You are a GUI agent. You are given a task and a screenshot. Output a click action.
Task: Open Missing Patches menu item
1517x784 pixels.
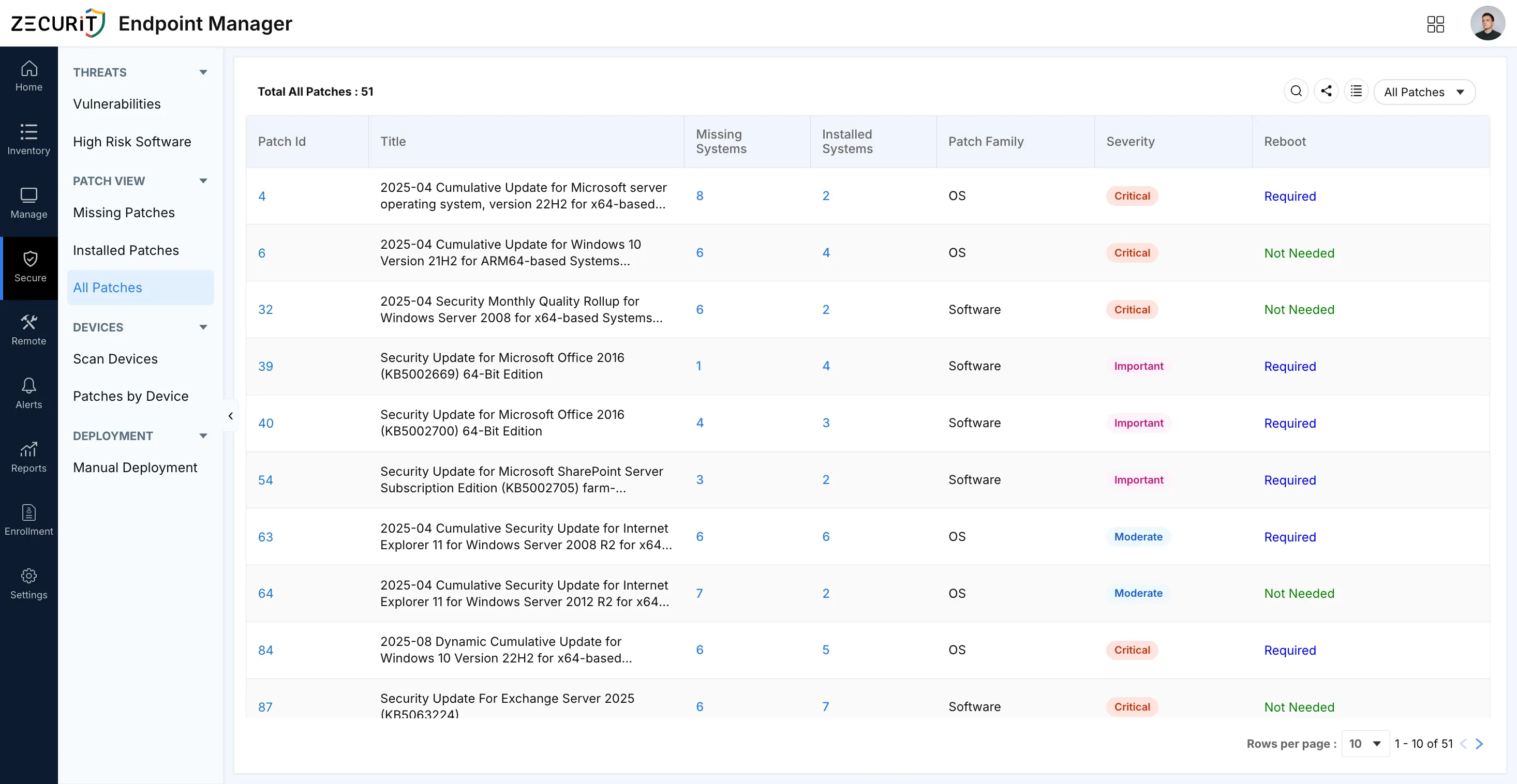124,213
